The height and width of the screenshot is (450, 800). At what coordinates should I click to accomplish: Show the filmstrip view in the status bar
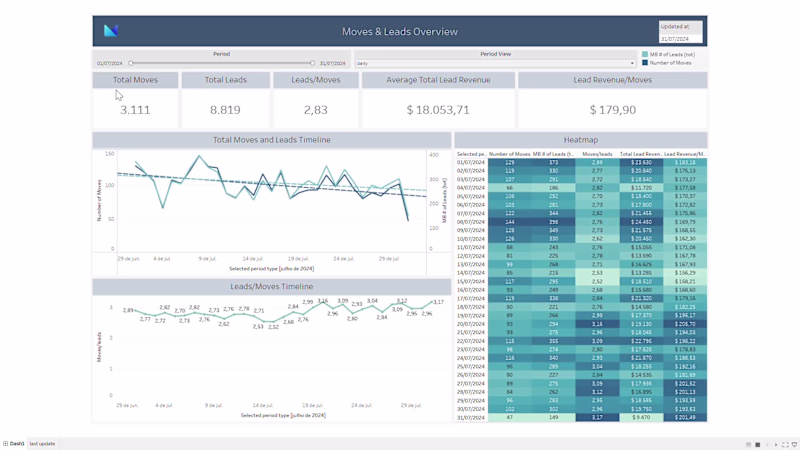click(748, 445)
